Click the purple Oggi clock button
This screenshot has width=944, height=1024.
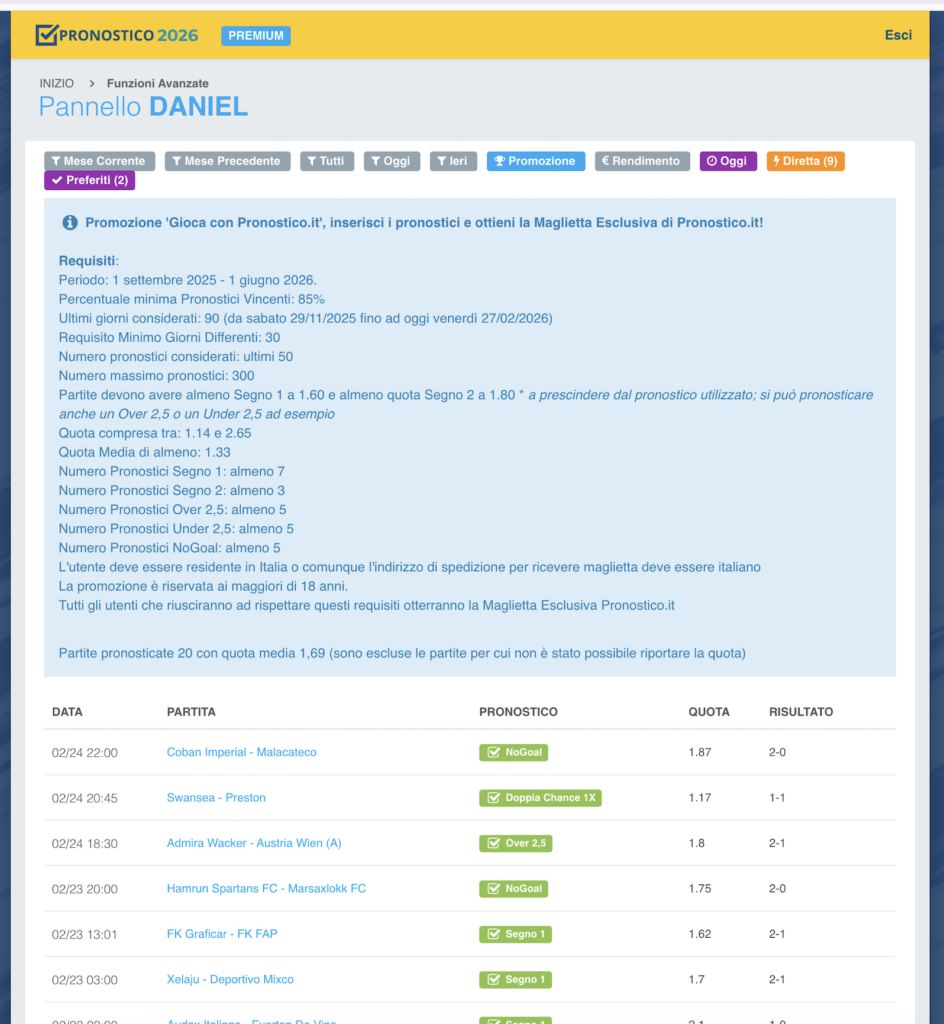tap(727, 161)
